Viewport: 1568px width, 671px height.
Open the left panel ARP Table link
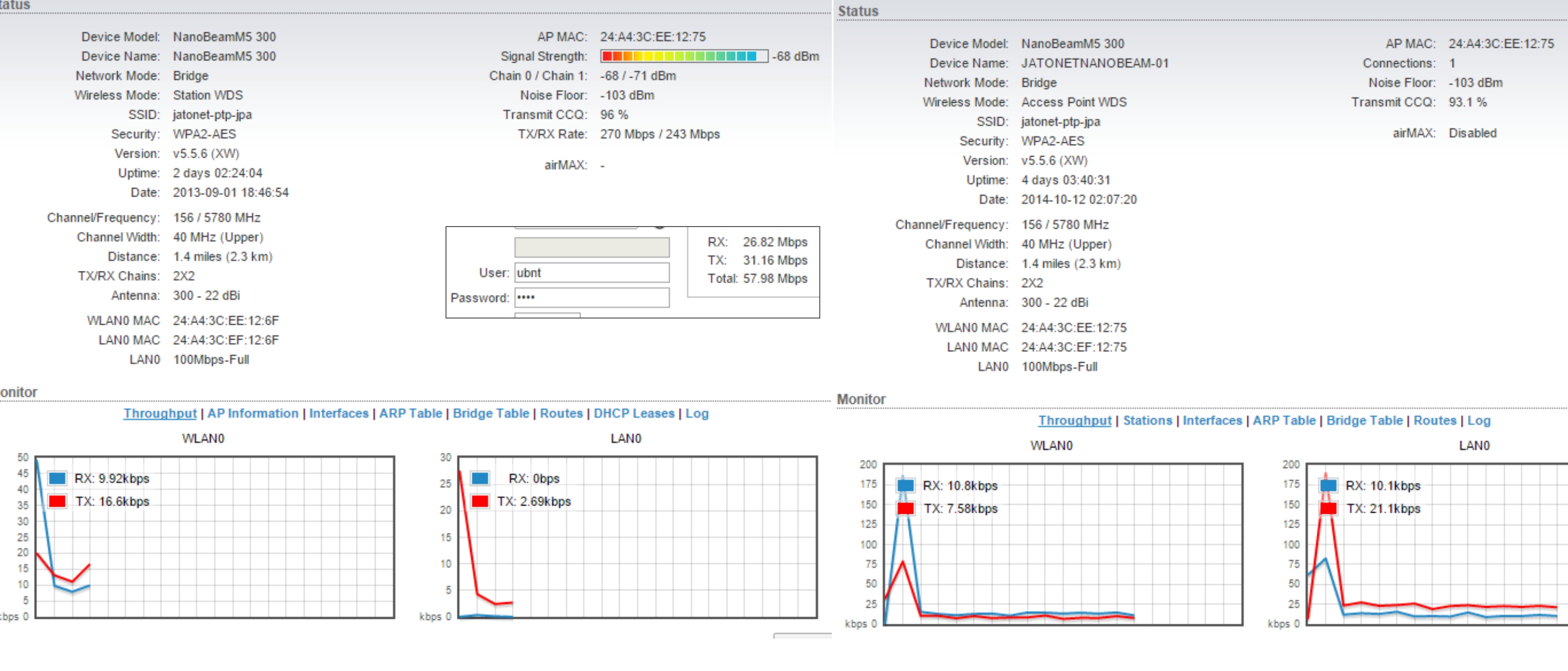click(x=410, y=414)
